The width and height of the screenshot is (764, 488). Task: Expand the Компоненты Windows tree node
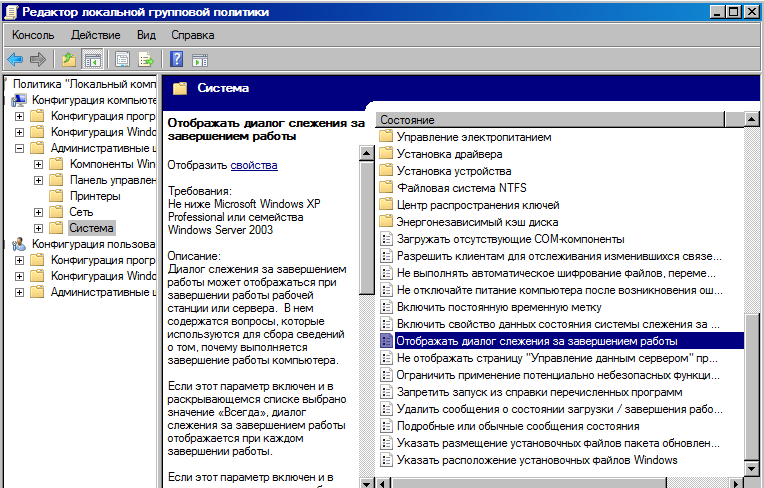point(39,164)
